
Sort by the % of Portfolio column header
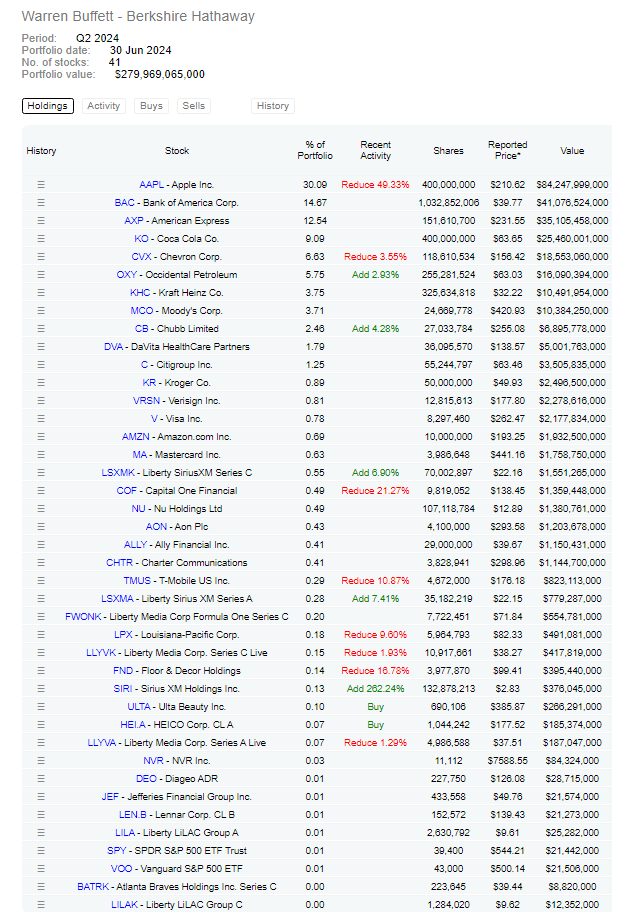click(x=315, y=151)
